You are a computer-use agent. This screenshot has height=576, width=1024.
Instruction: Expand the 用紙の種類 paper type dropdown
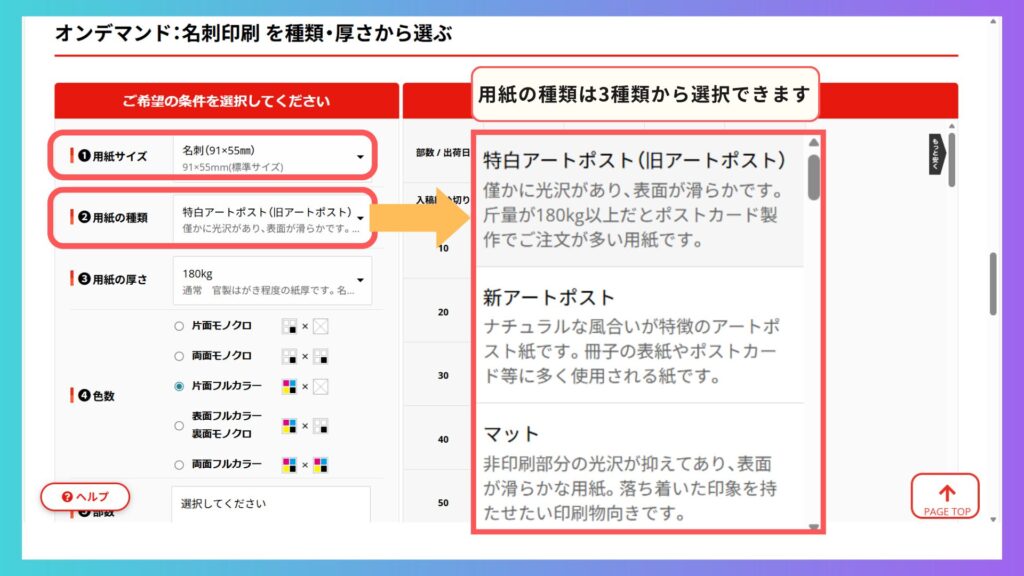271,218
